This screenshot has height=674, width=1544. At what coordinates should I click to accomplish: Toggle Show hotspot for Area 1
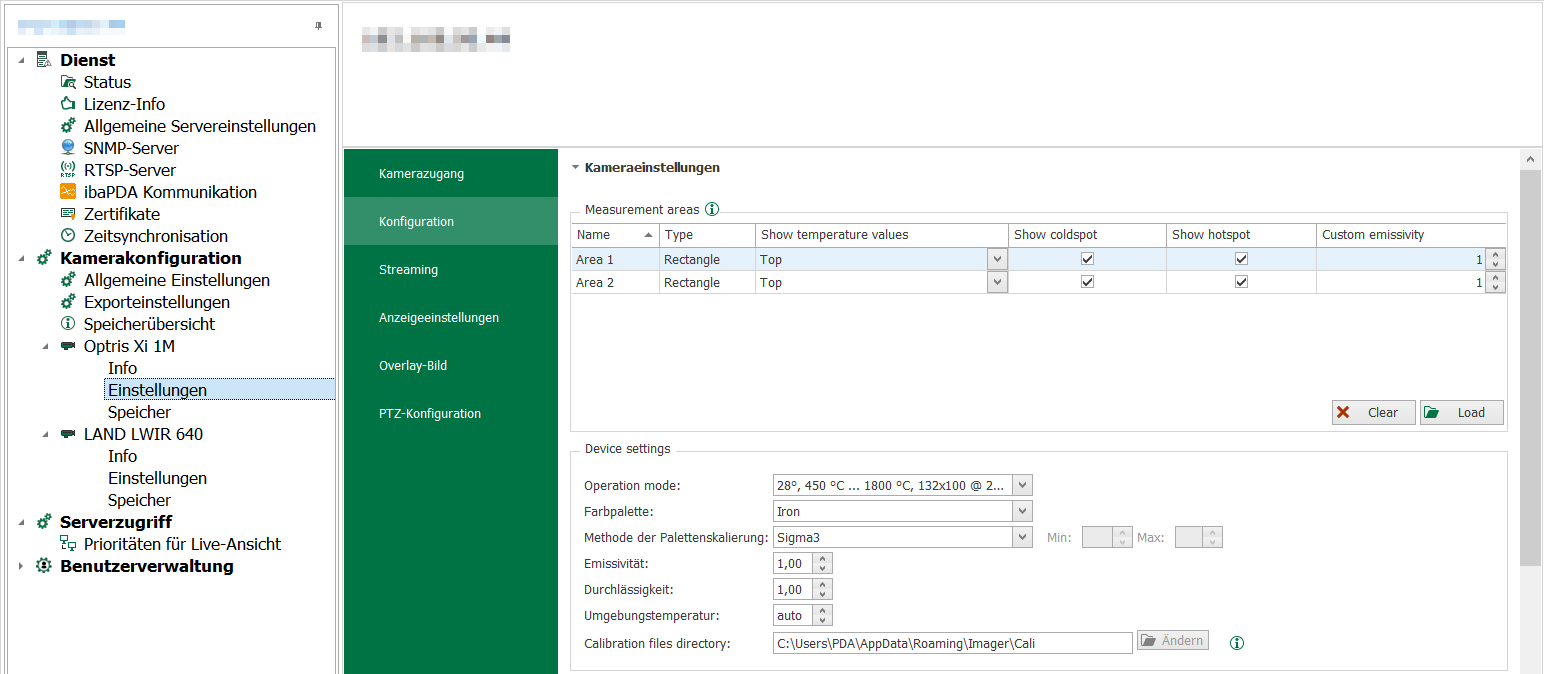[1241, 259]
